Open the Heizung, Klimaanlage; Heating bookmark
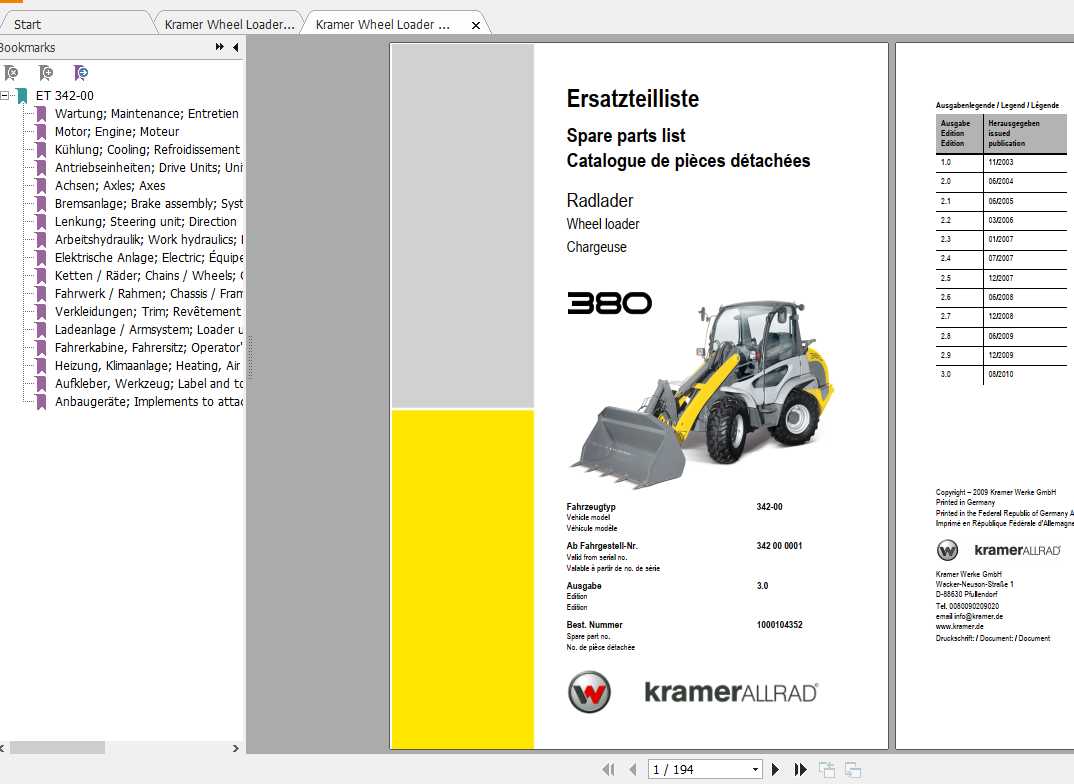 (148, 366)
